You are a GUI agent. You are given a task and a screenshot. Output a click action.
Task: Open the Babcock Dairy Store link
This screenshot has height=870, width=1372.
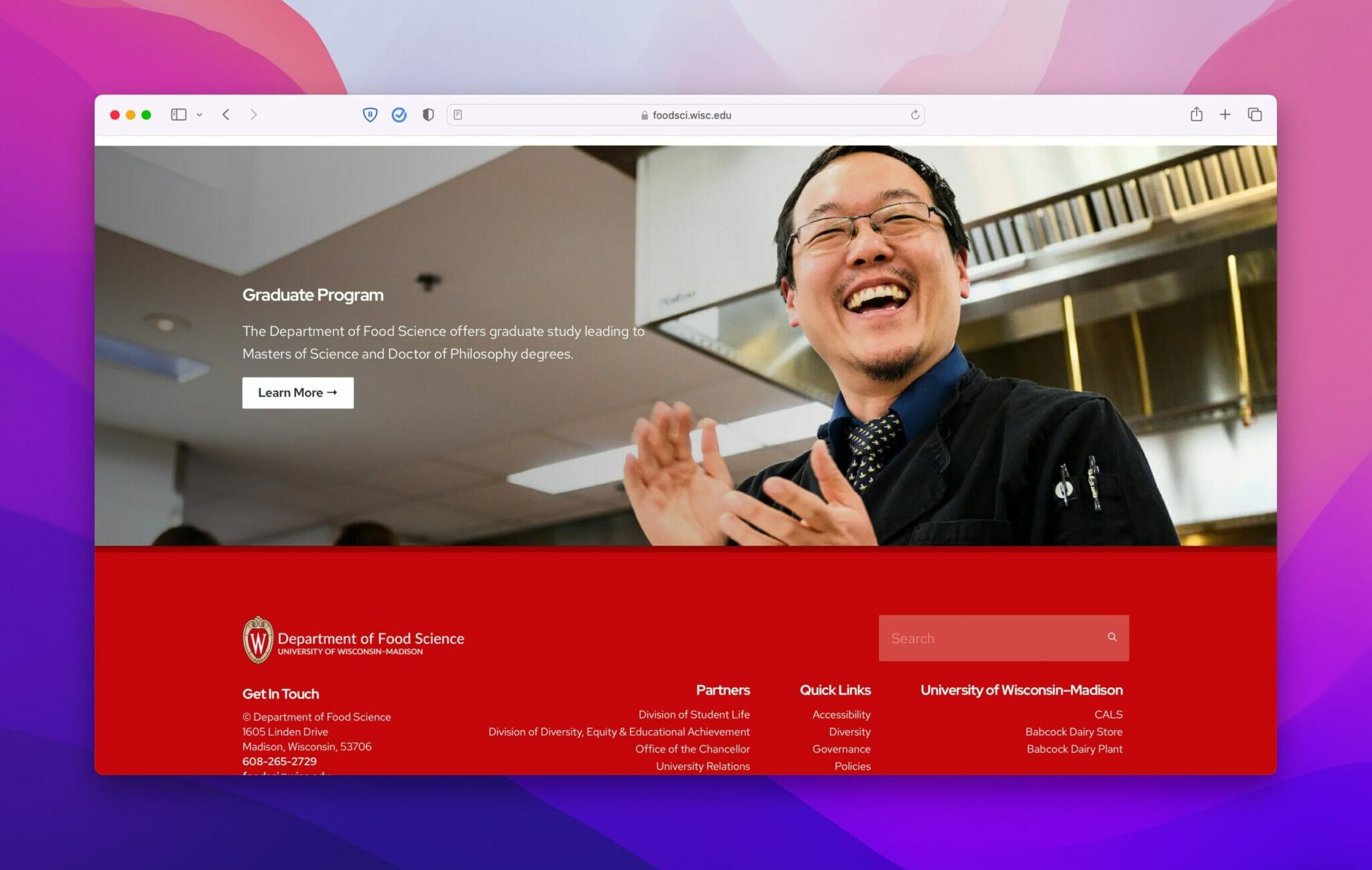click(x=1074, y=732)
